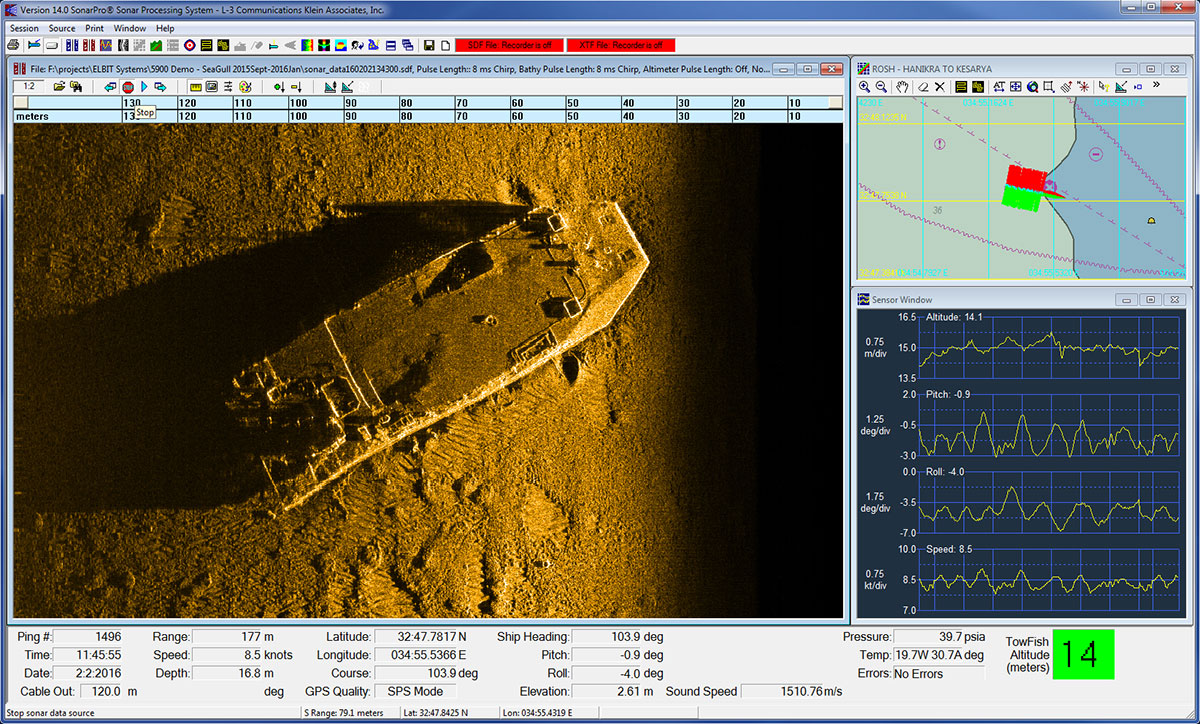Click the 1:2 zoom ratio field
1200x724 pixels.
coord(28,87)
